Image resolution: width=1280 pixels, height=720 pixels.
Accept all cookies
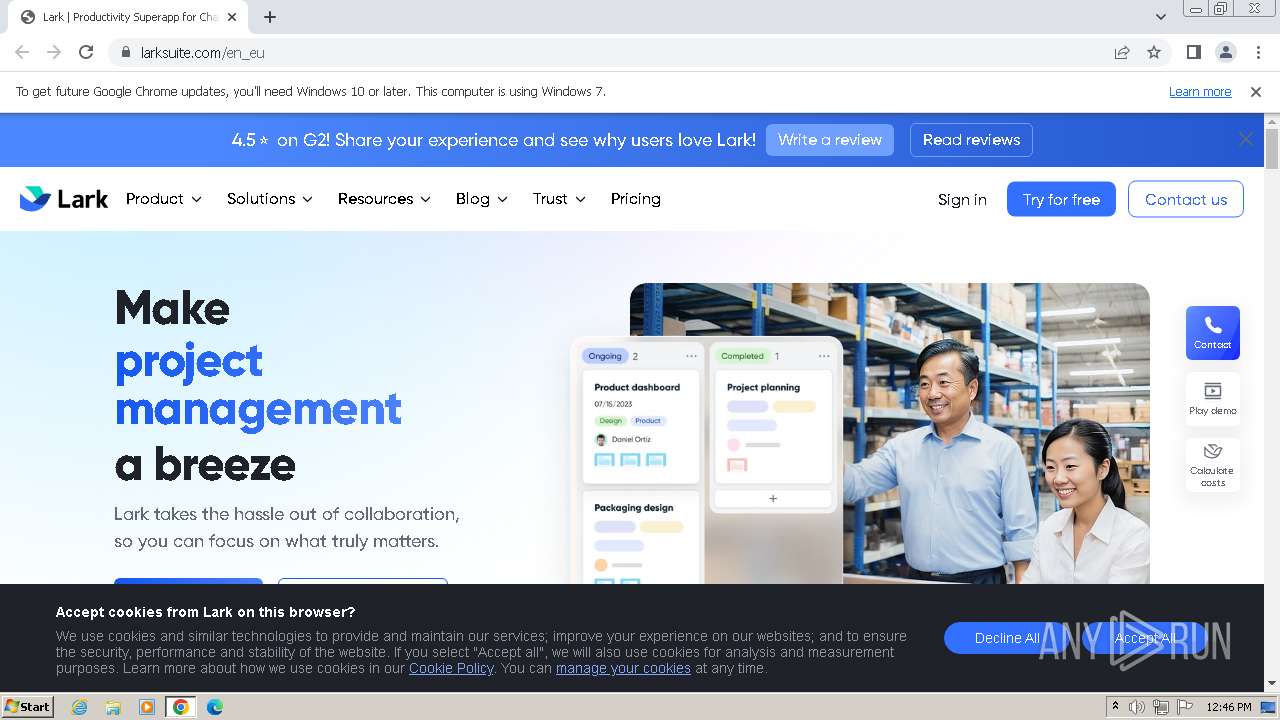pyautogui.click(x=1145, y=638)
